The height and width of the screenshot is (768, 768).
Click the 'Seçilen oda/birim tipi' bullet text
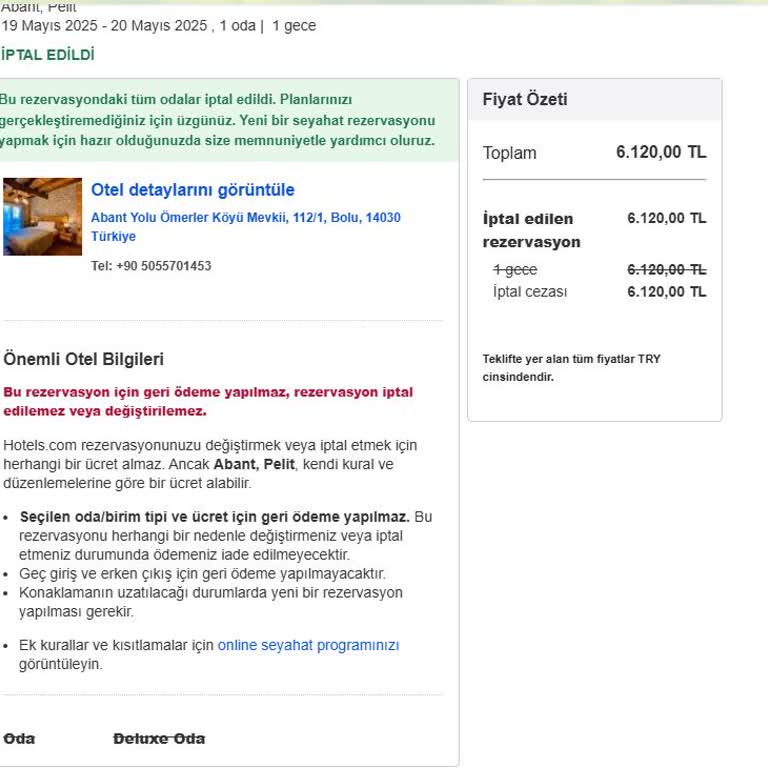[214, 517]
